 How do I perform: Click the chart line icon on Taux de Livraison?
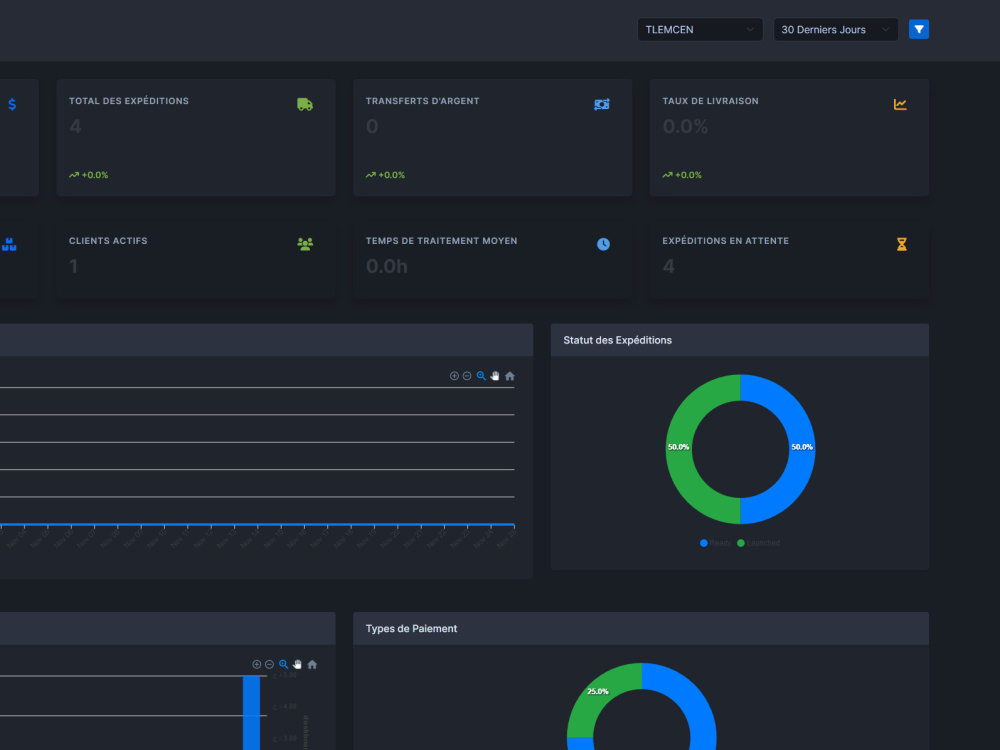tap(900, 105)
